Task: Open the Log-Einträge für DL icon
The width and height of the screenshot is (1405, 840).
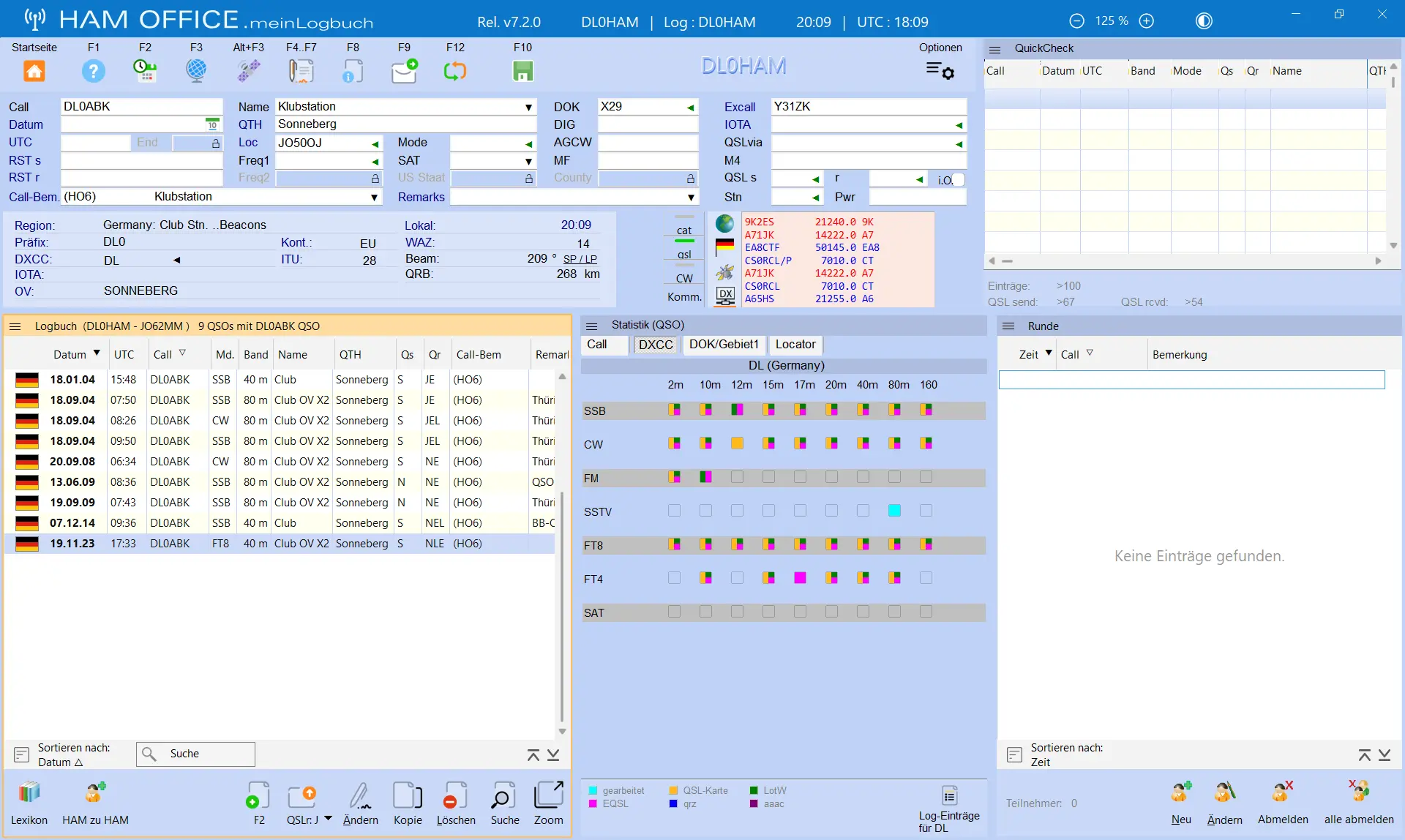Action: tap(949, 796)
